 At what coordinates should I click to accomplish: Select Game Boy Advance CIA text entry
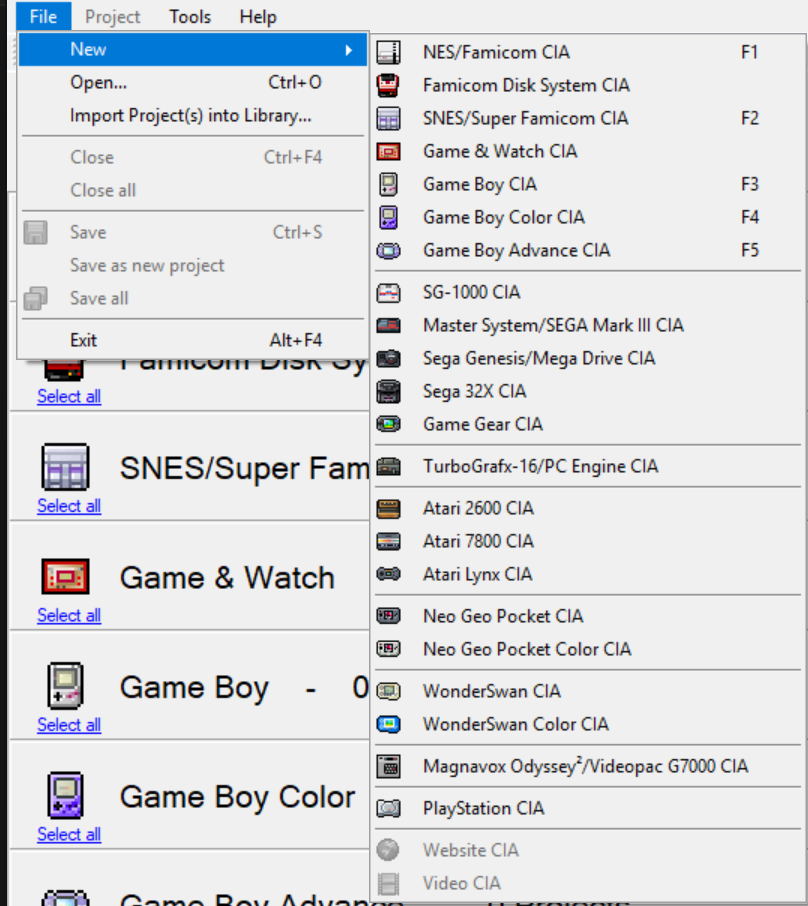[x=516, y=250]
